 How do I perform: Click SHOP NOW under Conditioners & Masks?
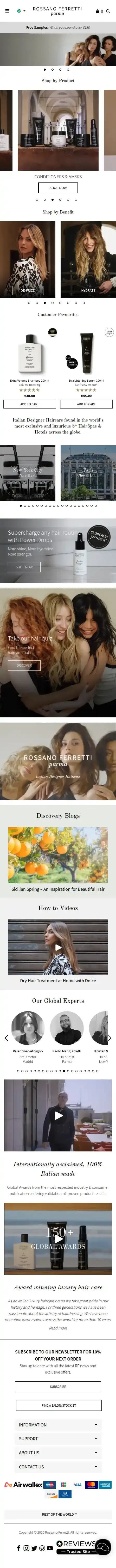coord(58,188)
